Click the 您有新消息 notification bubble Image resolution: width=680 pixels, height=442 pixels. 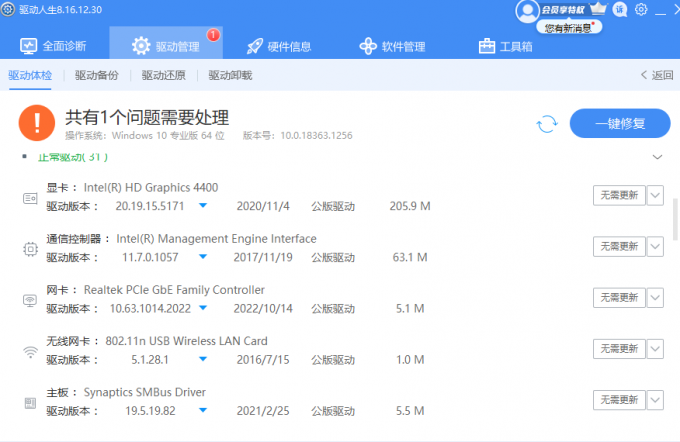[569, 28]
